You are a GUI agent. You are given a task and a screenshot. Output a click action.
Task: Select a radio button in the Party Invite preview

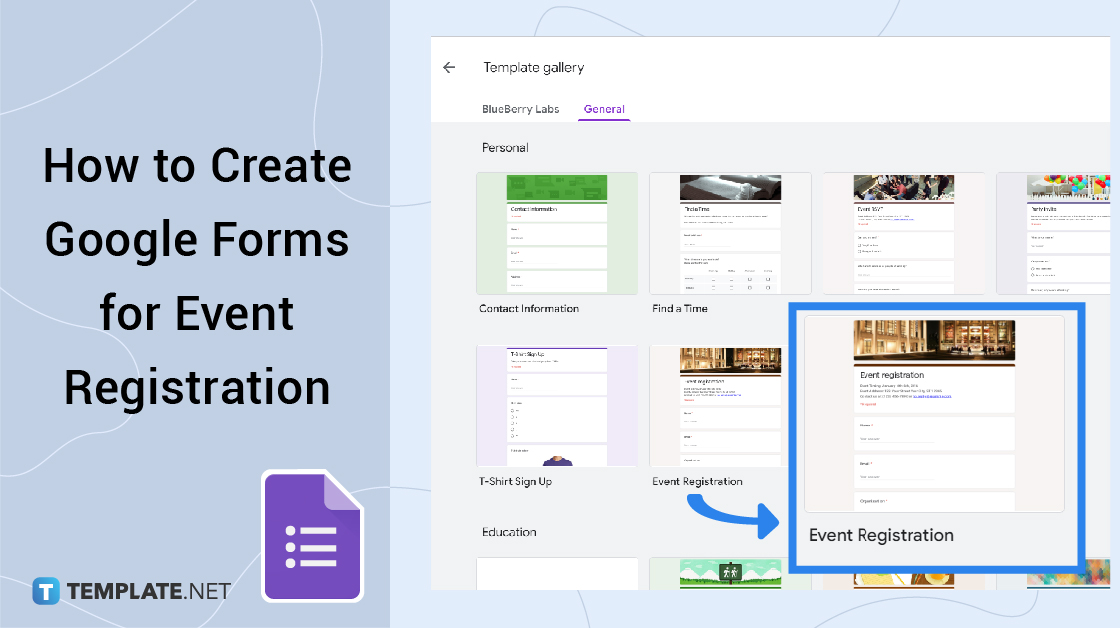(1033, 268)
